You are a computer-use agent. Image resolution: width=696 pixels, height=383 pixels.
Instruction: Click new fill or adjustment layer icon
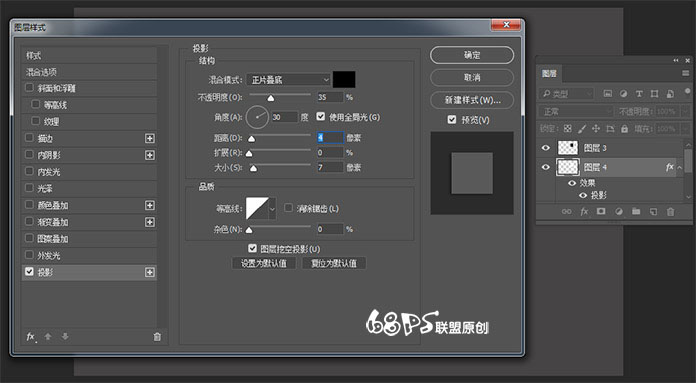[619, 212]
